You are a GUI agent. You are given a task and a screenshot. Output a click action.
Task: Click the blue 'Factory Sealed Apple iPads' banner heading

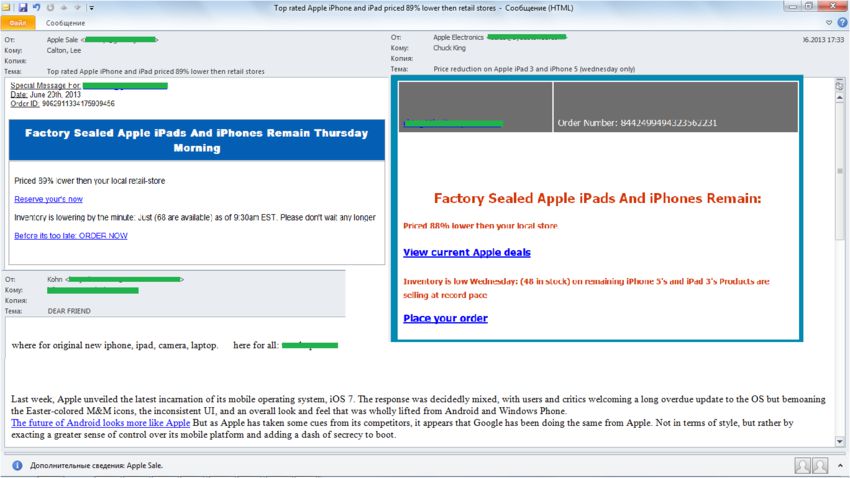[x=197, y=140]
